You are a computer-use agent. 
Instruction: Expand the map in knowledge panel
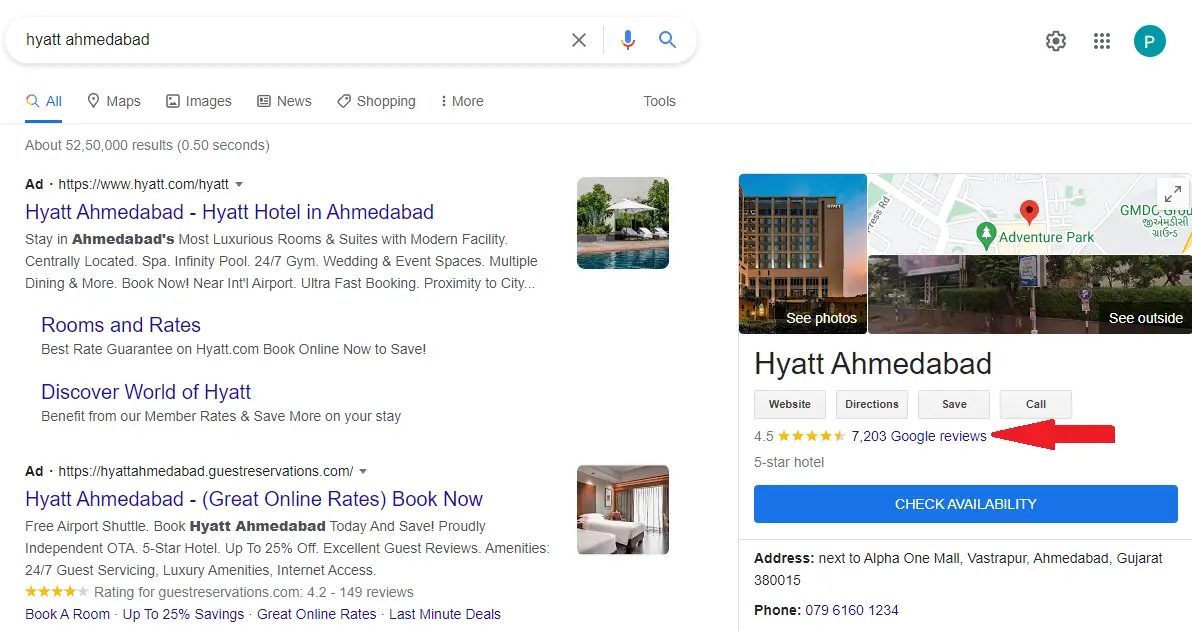1173,194
